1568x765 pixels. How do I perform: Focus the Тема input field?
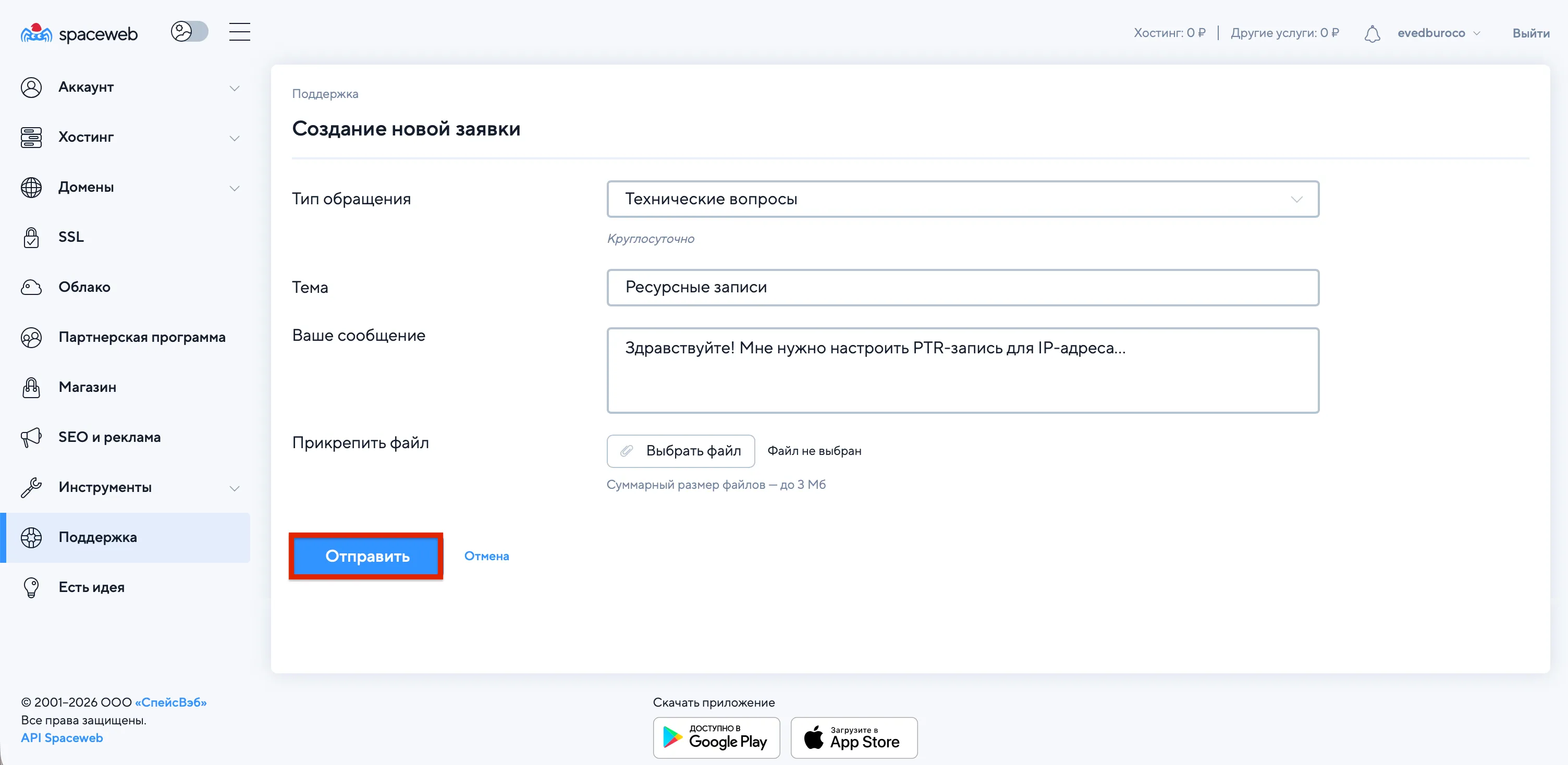pyautogui.click(x=962, y=287)
